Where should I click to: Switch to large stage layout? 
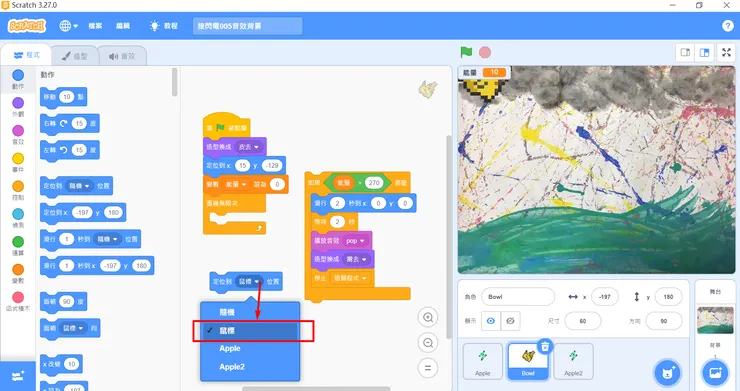[704, 52]
